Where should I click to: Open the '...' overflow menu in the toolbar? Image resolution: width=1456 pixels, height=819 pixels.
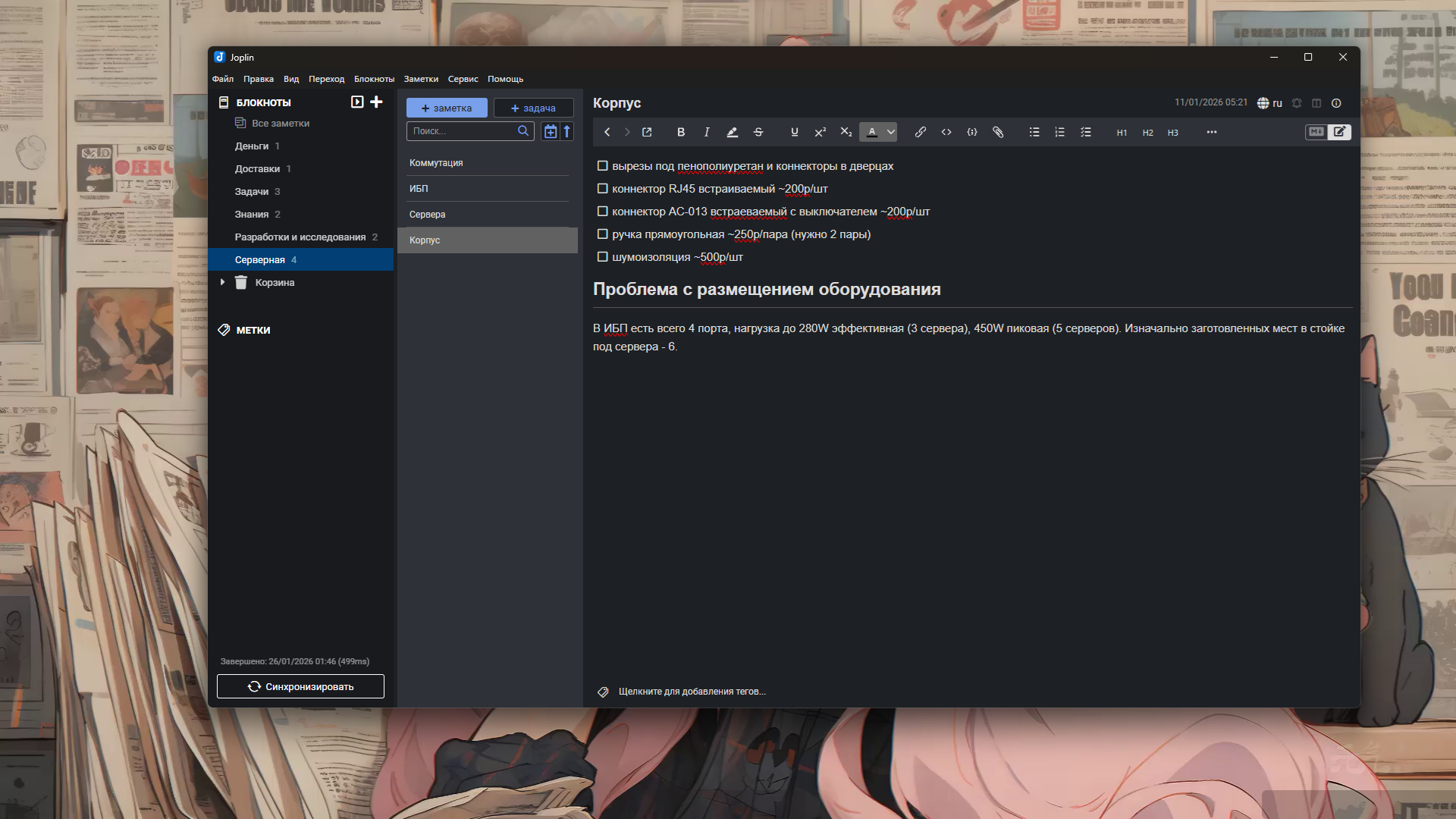tap(1211, 131)
